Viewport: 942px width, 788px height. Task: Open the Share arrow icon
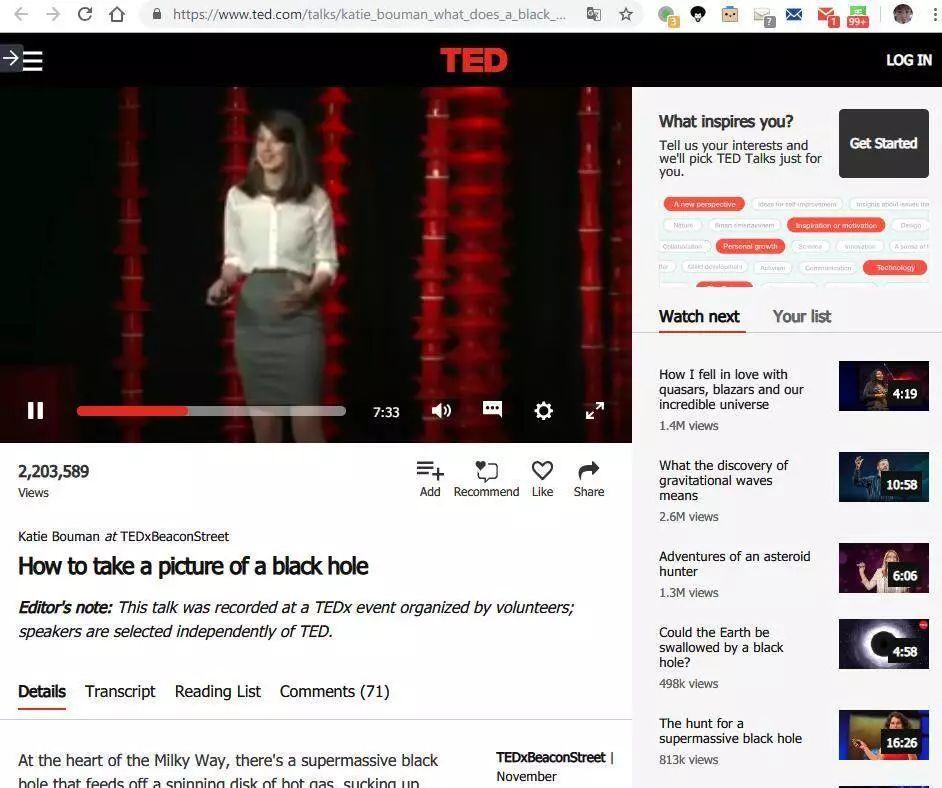pyautogui.click(x=589, y=479)
